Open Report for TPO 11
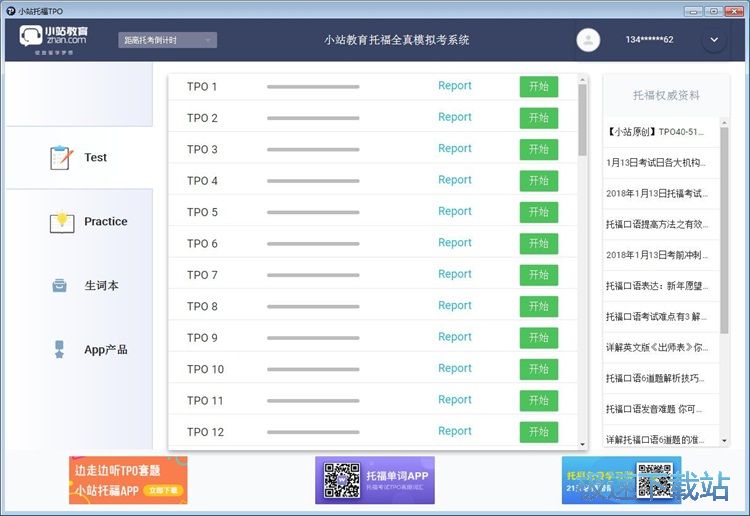750x516 pixels. pyautogui.click(x=454, y=400)
